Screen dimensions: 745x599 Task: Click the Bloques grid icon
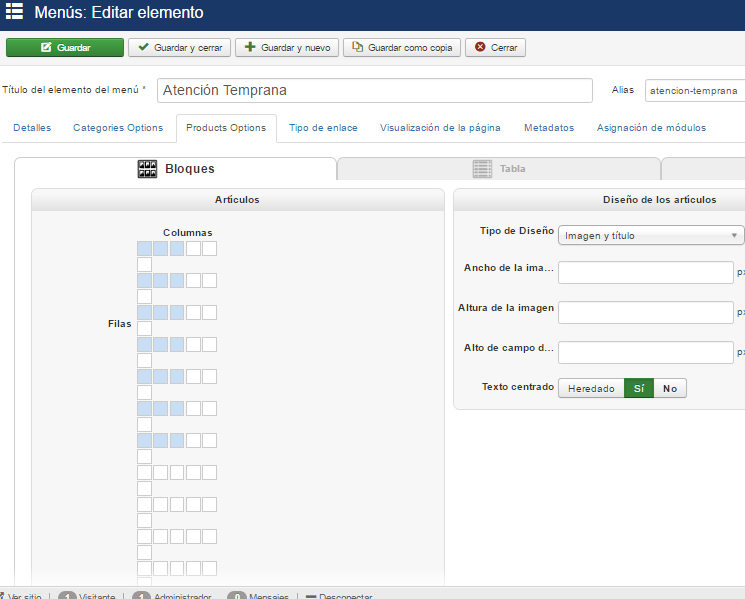point(147,169)
